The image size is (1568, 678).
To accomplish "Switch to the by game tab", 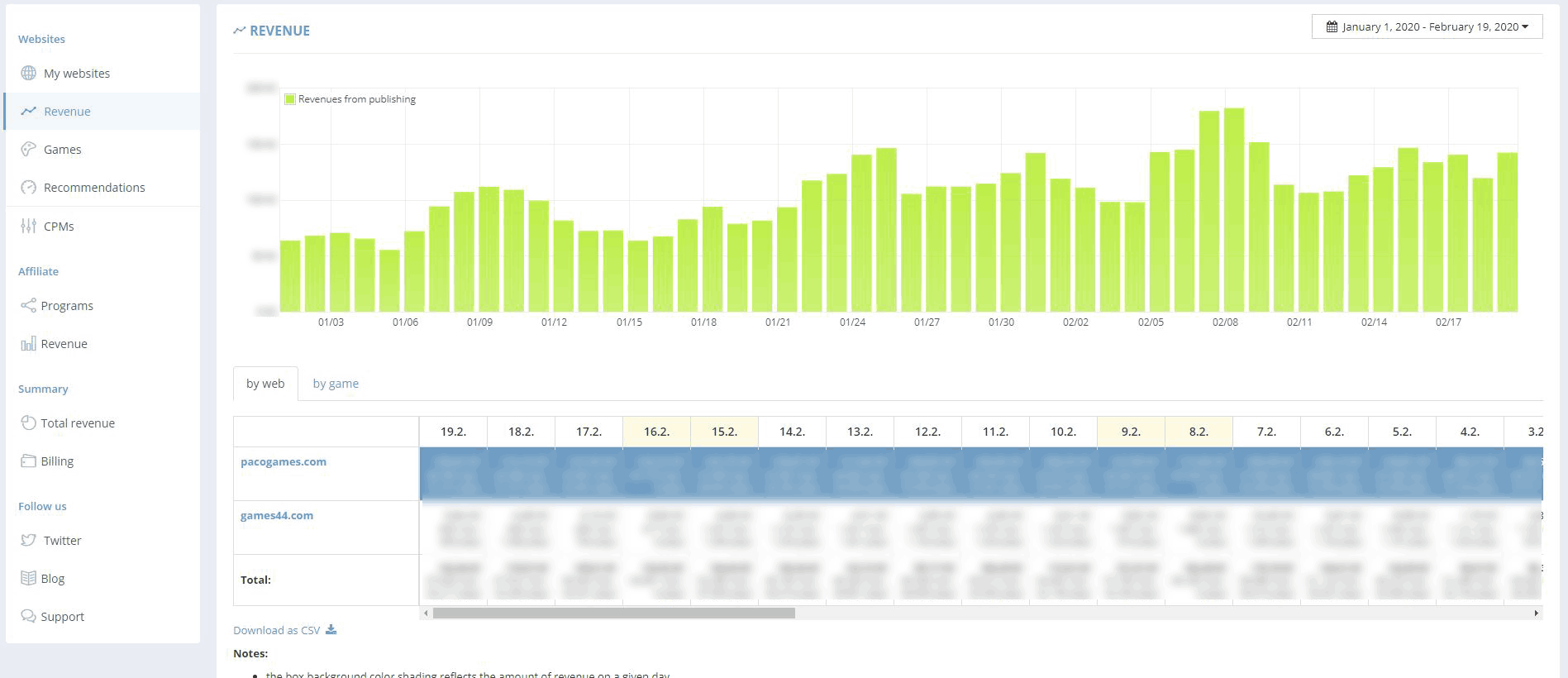I will tap(336, 384).
